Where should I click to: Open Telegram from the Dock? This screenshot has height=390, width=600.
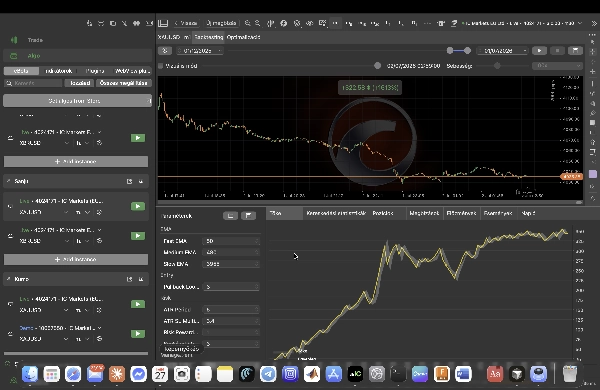click(x=268, y=374)
